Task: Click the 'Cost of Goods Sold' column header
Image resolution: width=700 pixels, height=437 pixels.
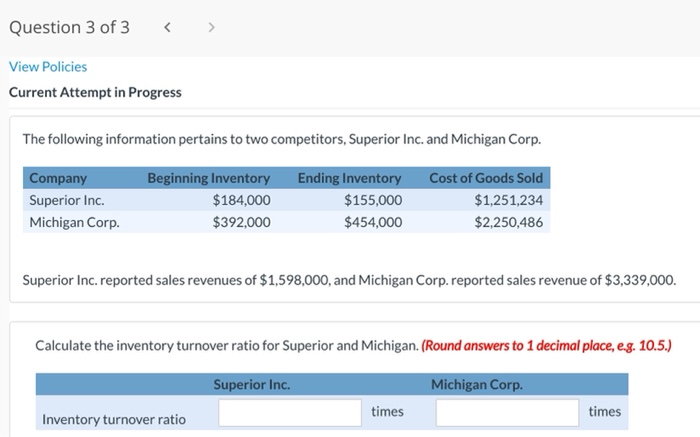Action: tap(486, 178)
